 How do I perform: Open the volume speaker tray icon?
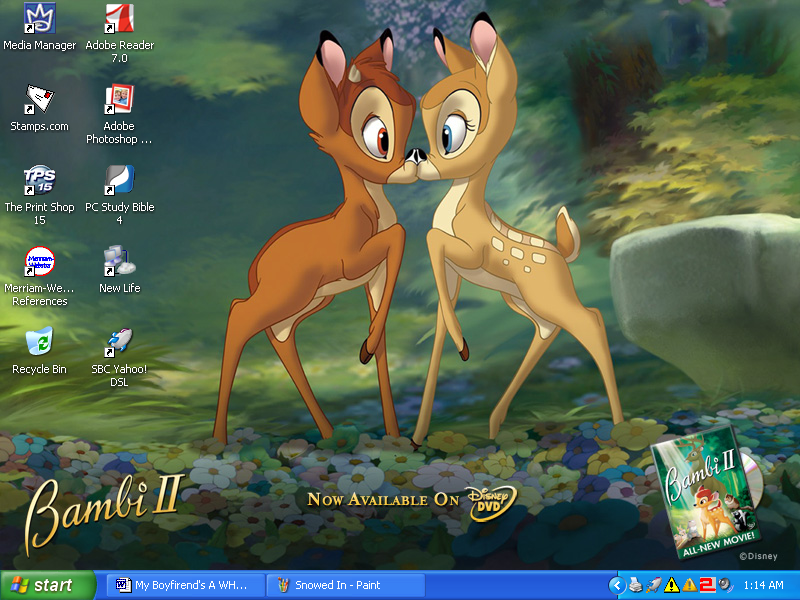tap(724, 585)
